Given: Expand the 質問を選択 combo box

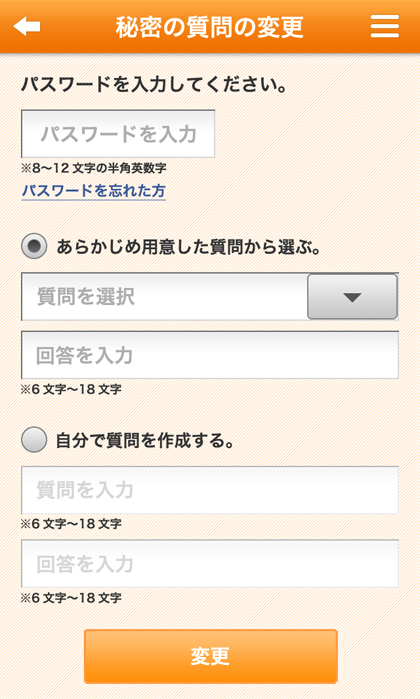Looking at the screenshot, I should click(x=210, y=296).
